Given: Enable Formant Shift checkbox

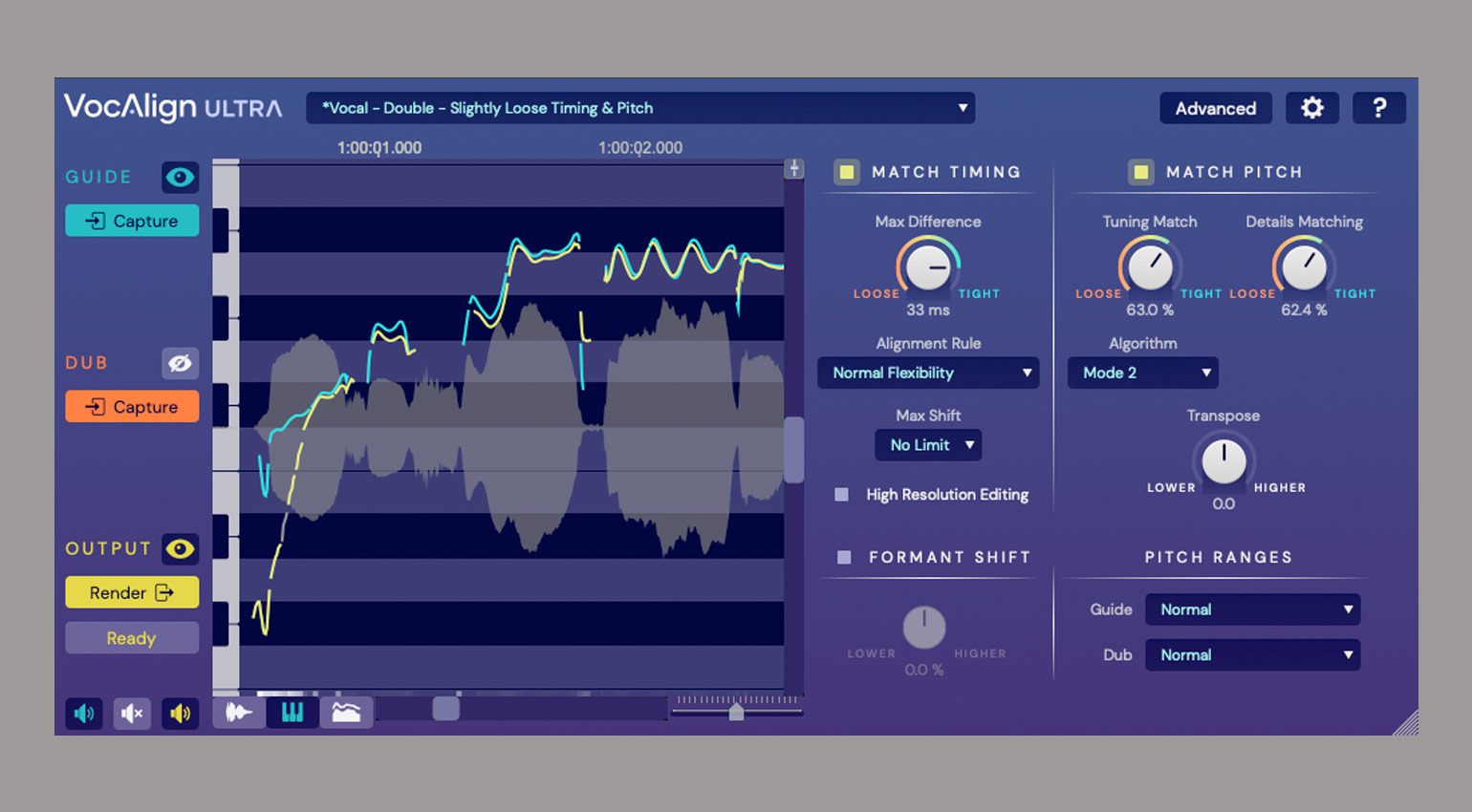Looking at the screenshot, I should pyautogui.click(x=844, y=557).
